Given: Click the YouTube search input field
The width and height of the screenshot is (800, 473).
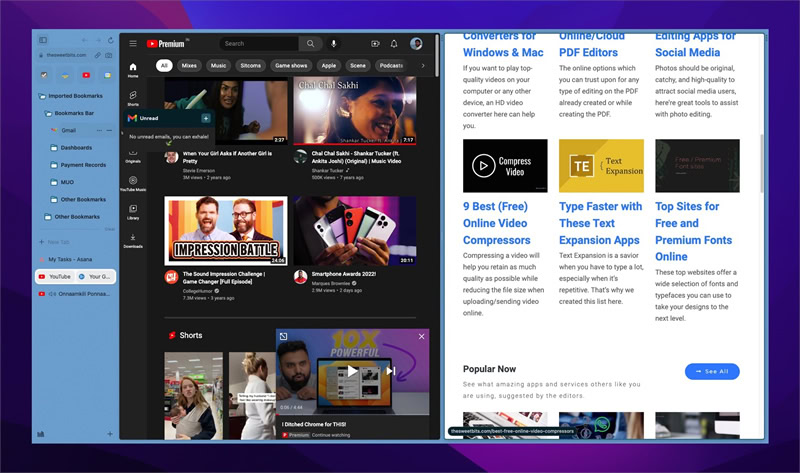Looking at the screenshot, I should pyautogui.click(x=259, y=44).
